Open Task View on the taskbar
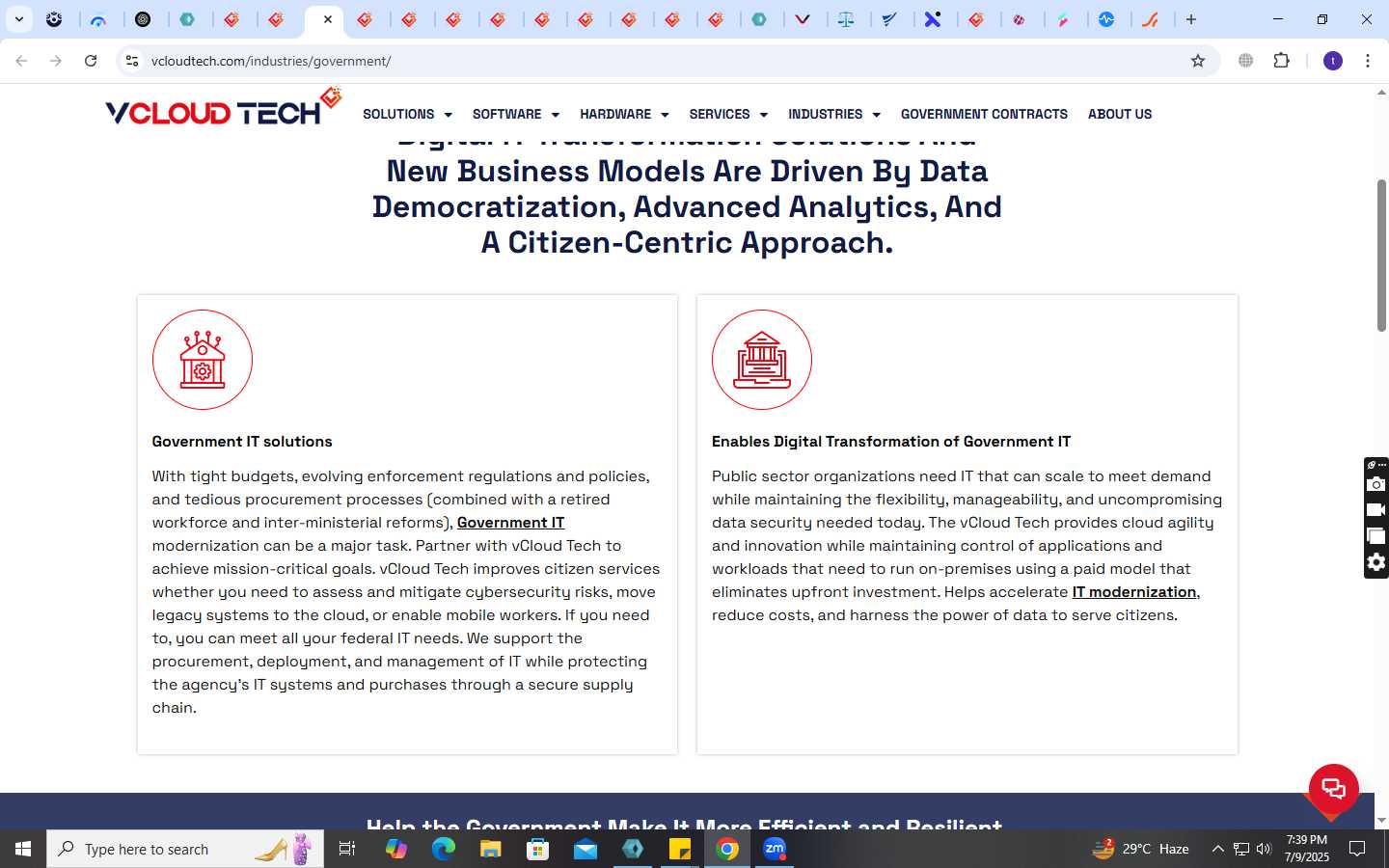Image resolution: width=1389 pixels, height=868 pixels. 347,849
